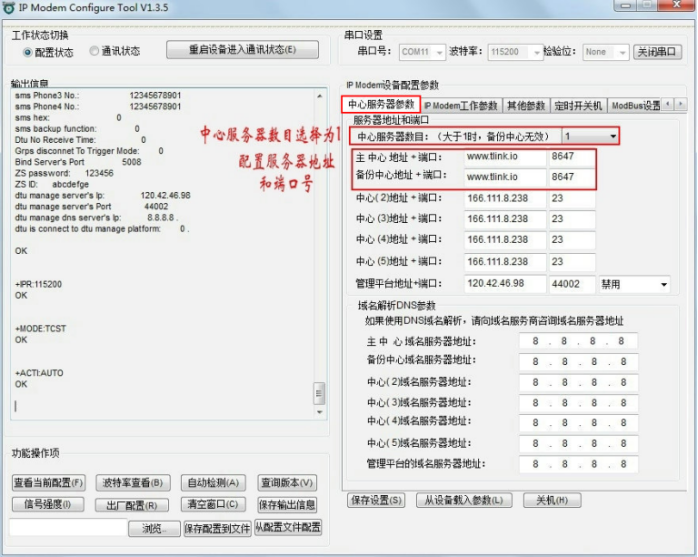
Task: Switch to IP Modem工作参数 tab
Action: pos(460,105)
